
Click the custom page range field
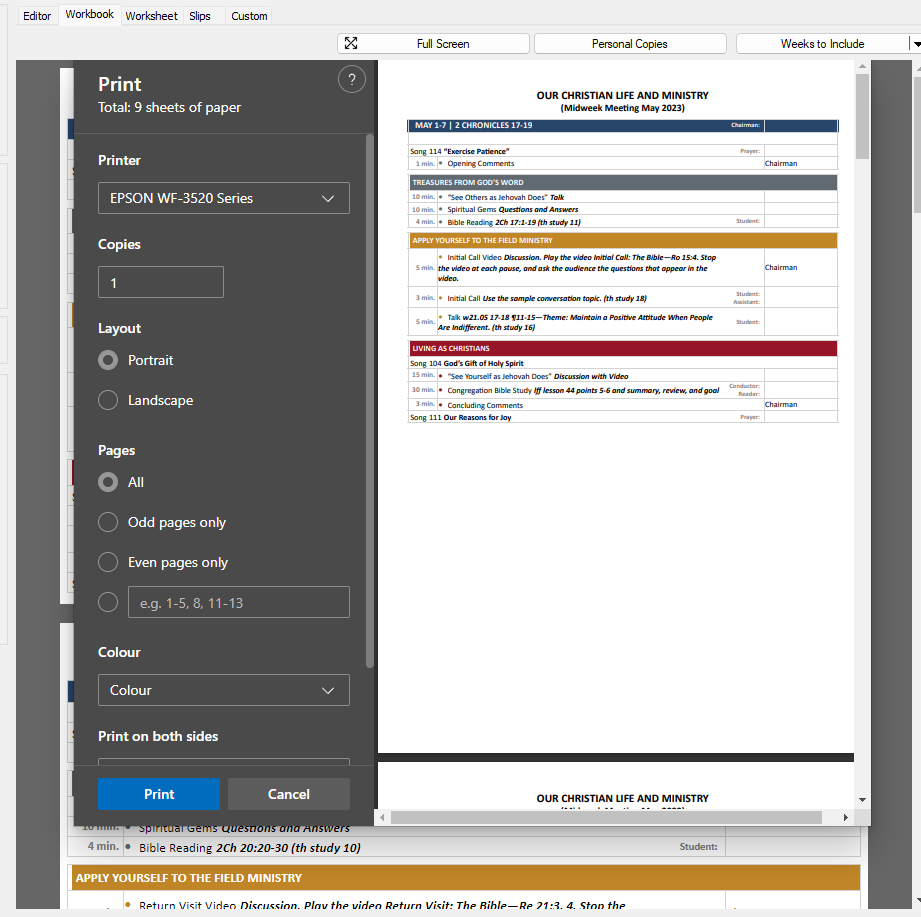coord(238,602)
